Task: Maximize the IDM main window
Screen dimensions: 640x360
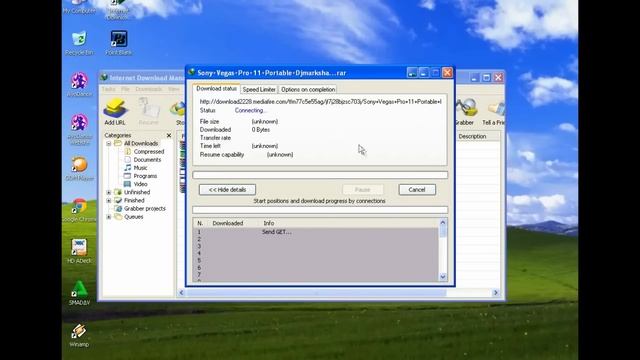Action: click(x=486, y=78)
